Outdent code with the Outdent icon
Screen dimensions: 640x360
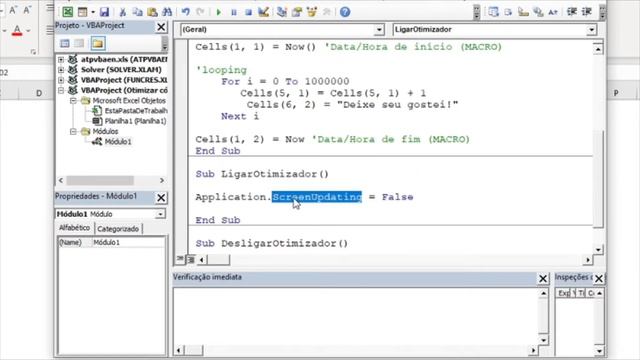pos(587,12)
